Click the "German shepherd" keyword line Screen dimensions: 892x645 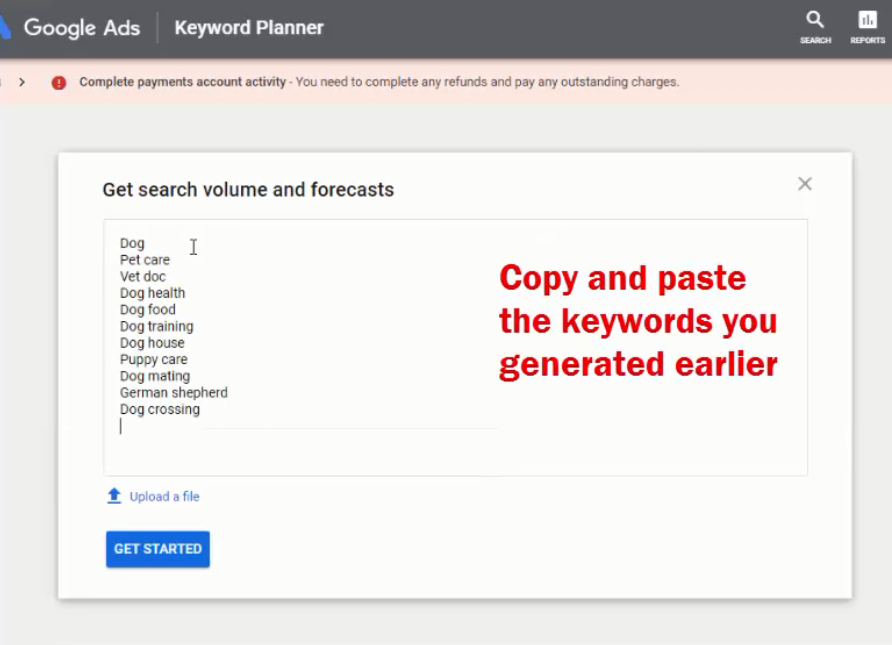tap(173, 393)
